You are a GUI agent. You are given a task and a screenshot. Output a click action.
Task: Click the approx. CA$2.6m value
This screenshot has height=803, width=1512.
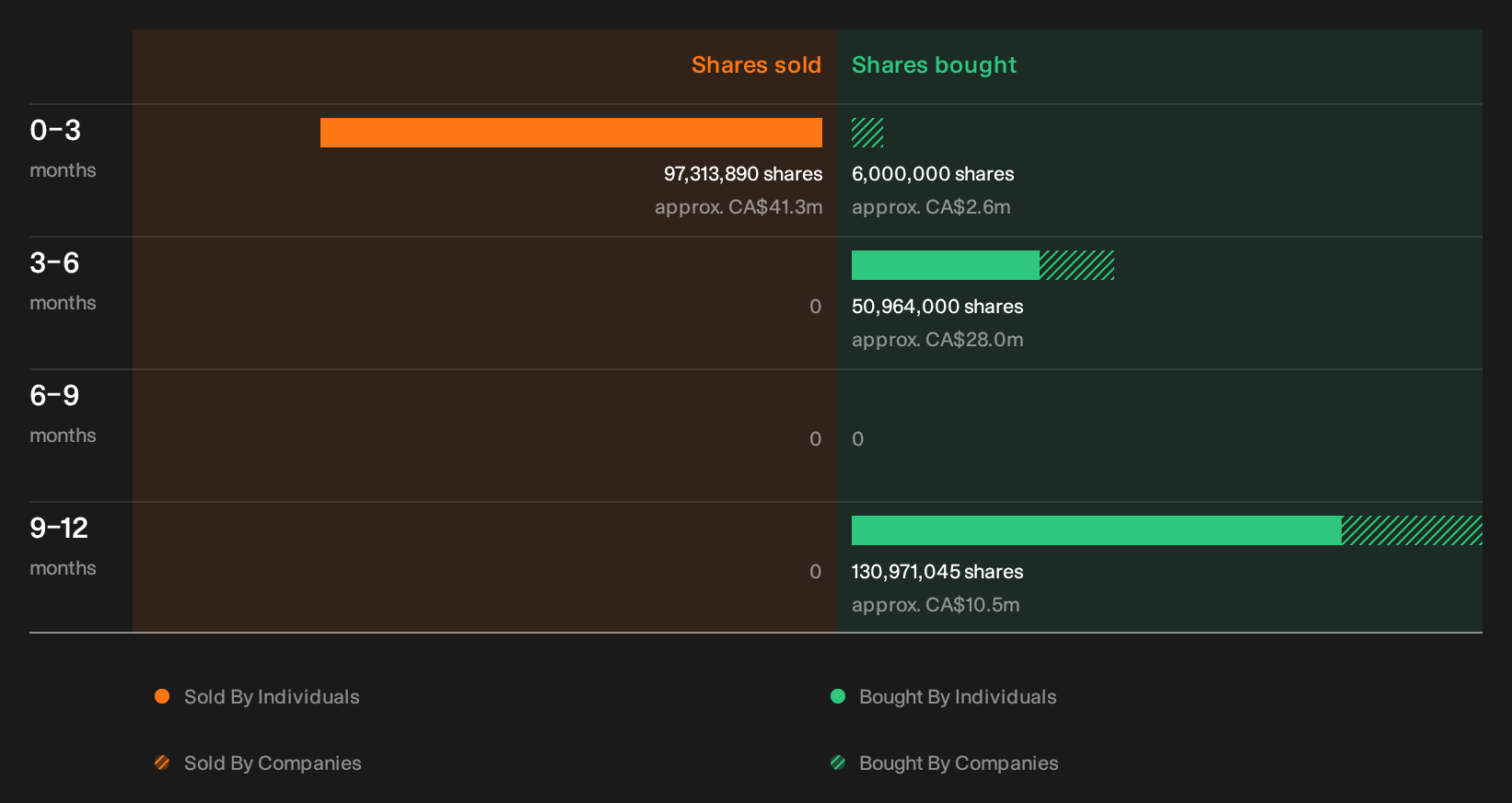931,207
